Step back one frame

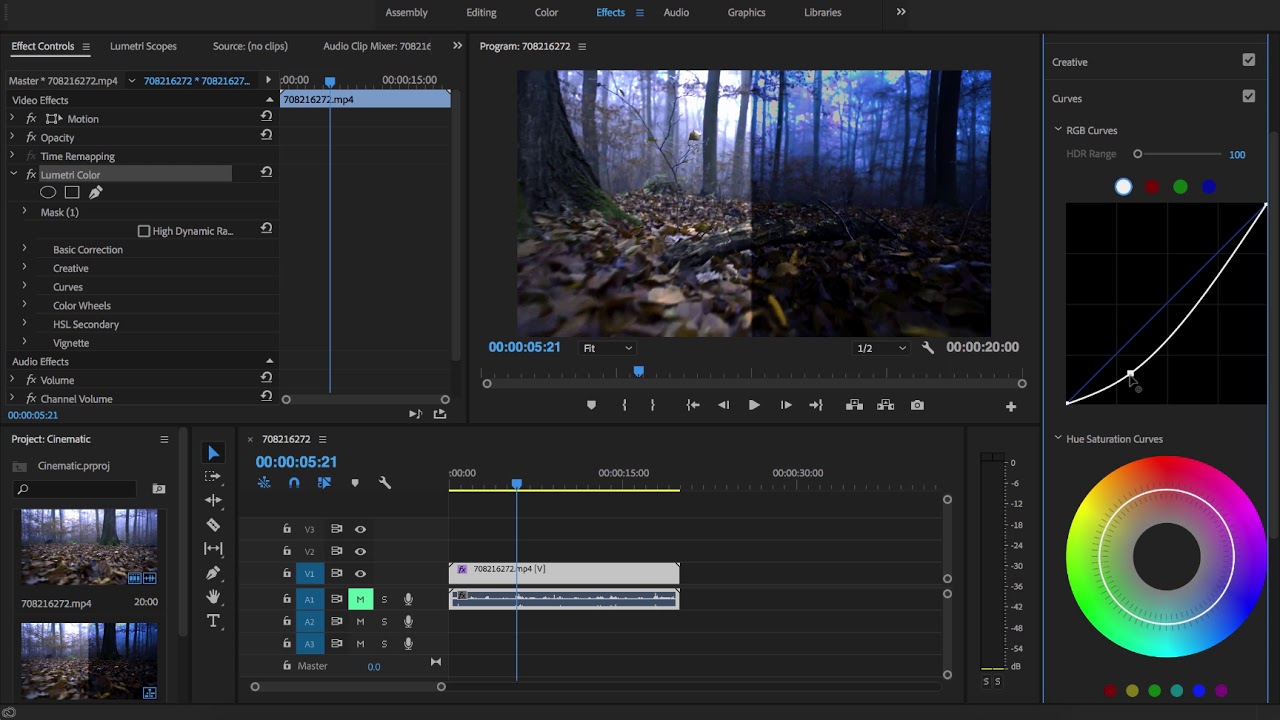(x=723, y=405)
